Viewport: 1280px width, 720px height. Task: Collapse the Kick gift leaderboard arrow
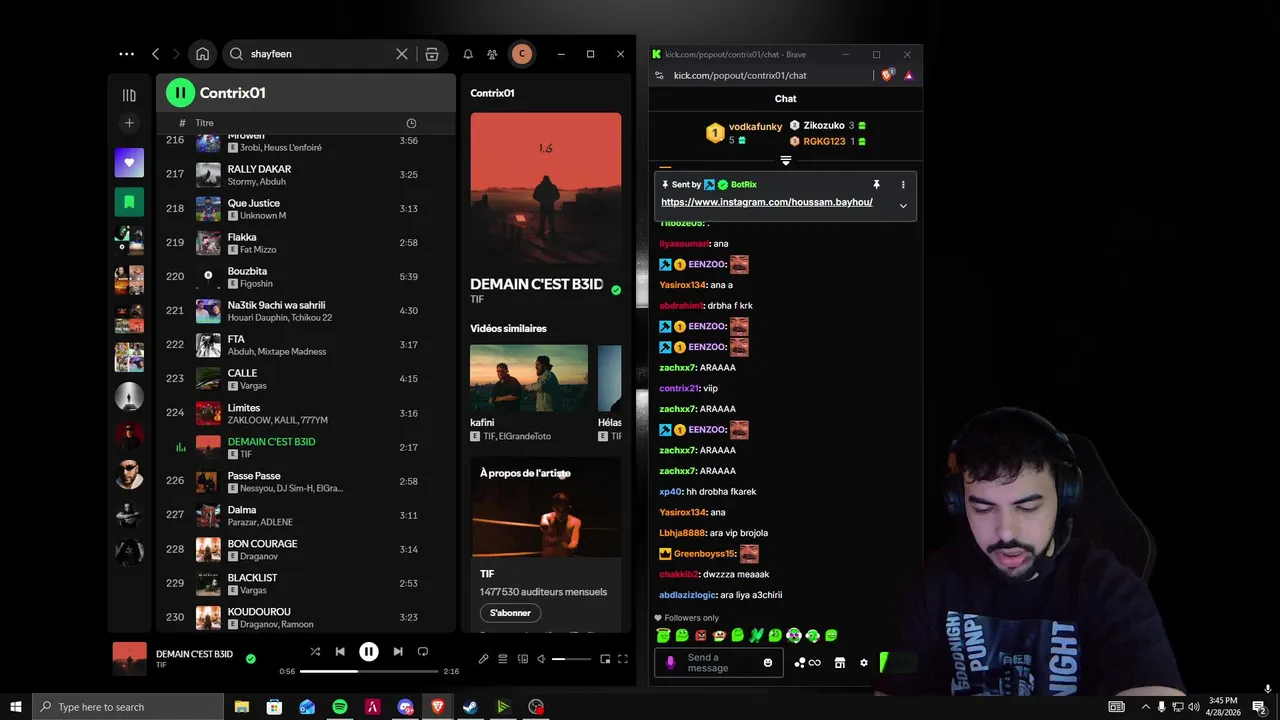(x=786, y=160)
